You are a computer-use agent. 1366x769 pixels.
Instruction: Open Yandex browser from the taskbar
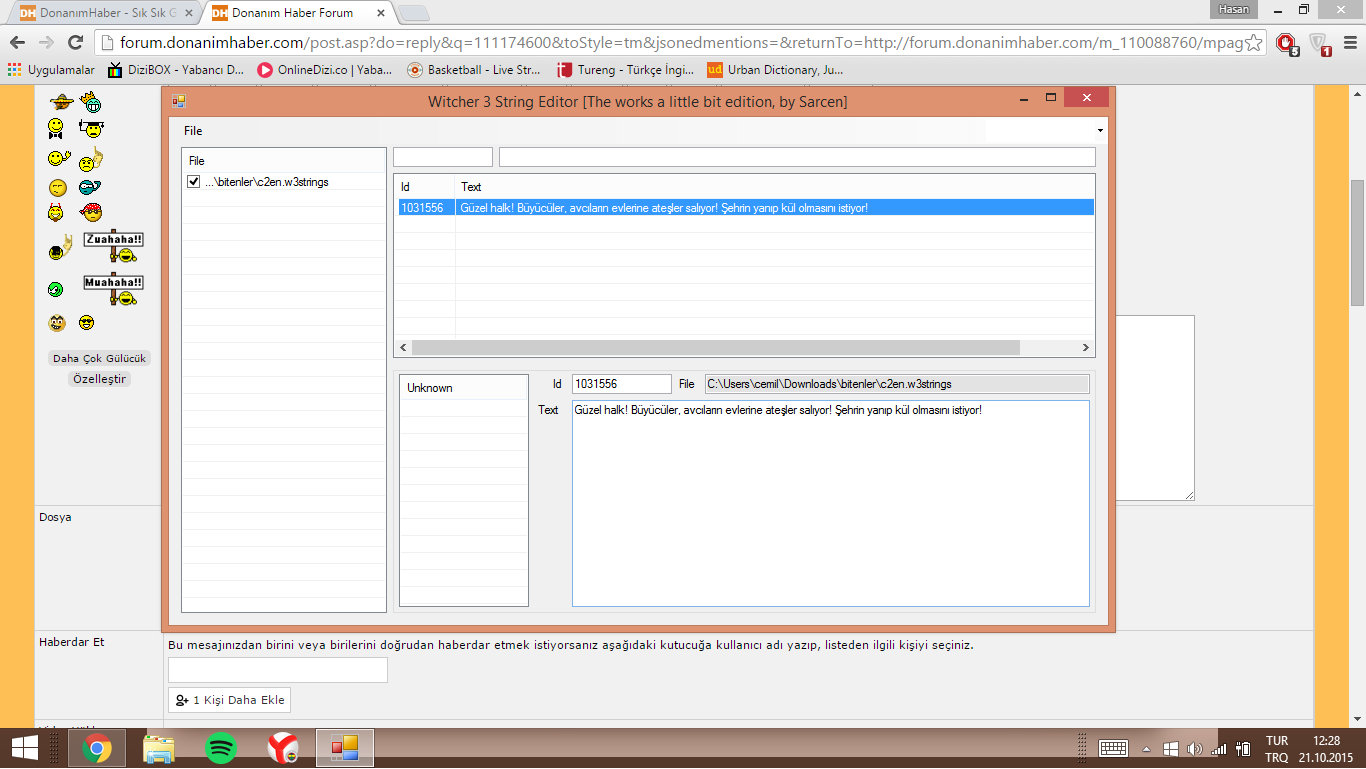[x=282, y=748]
